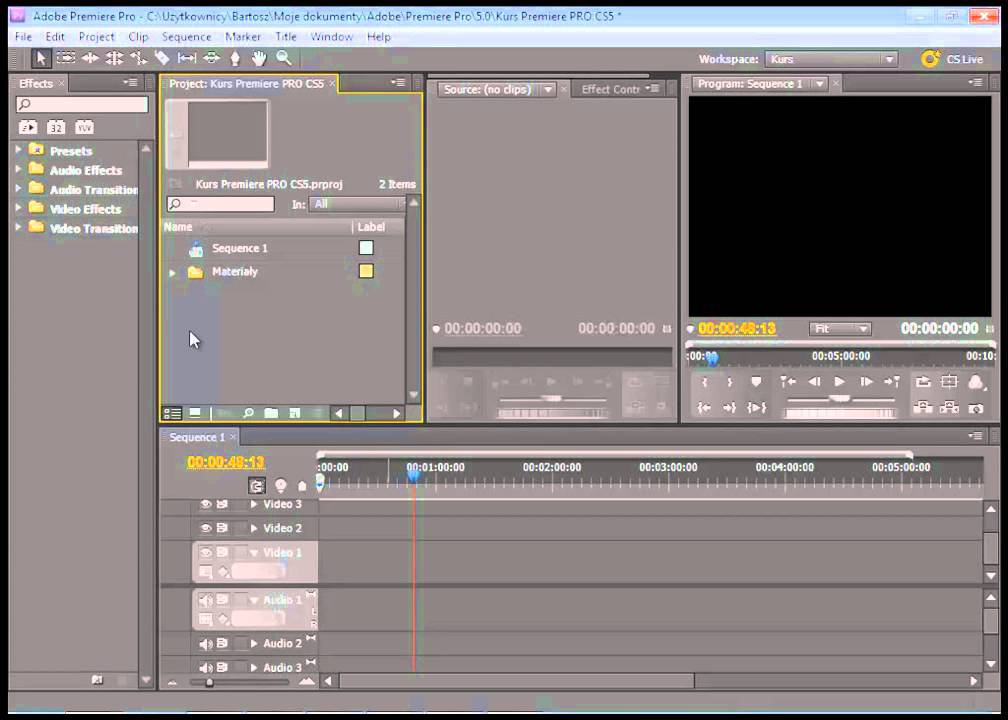Open the Title menu

[286, 37]
